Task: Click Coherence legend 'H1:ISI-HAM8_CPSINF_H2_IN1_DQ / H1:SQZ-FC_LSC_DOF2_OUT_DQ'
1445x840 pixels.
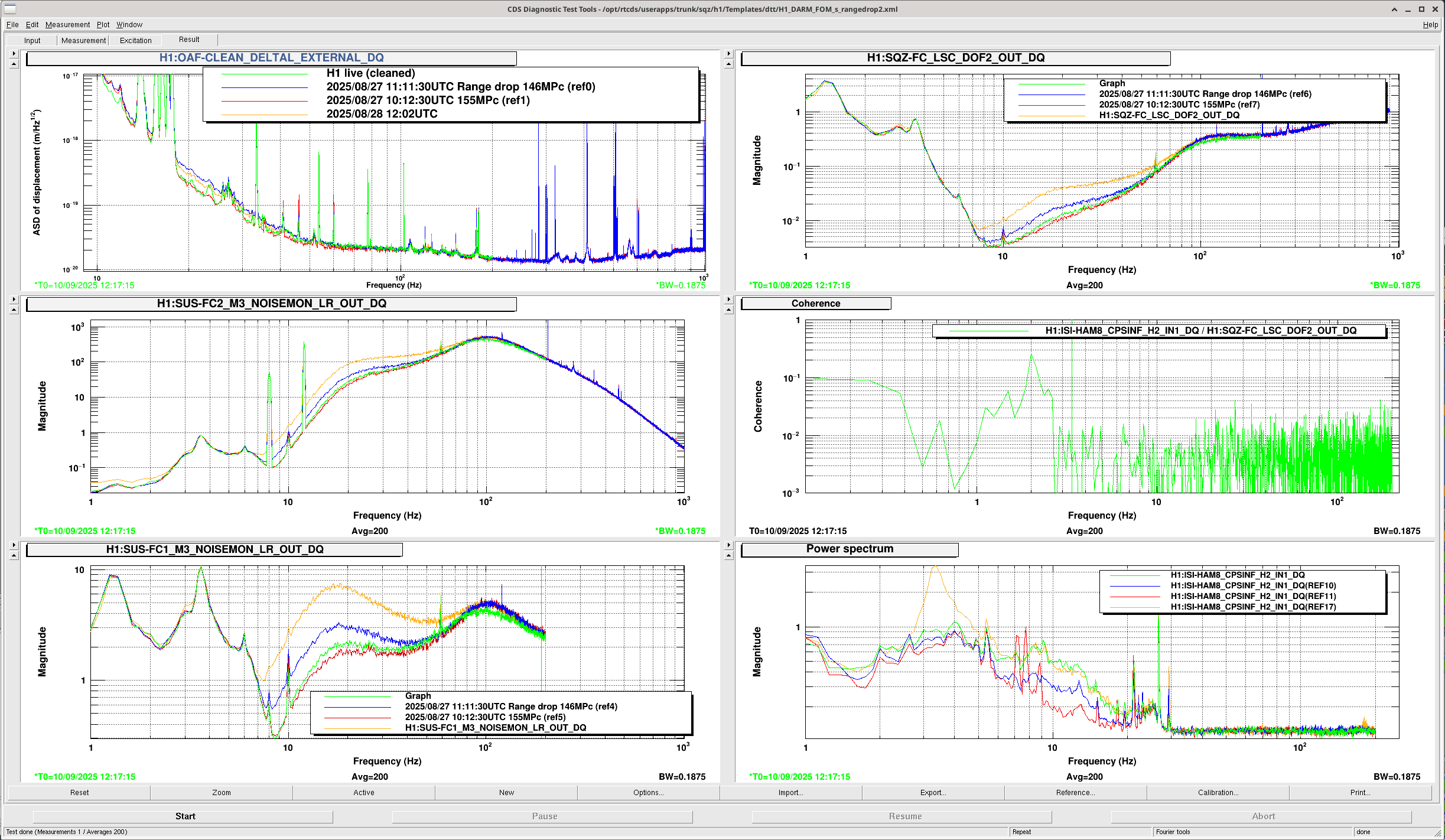Action: click(1201, 331)
